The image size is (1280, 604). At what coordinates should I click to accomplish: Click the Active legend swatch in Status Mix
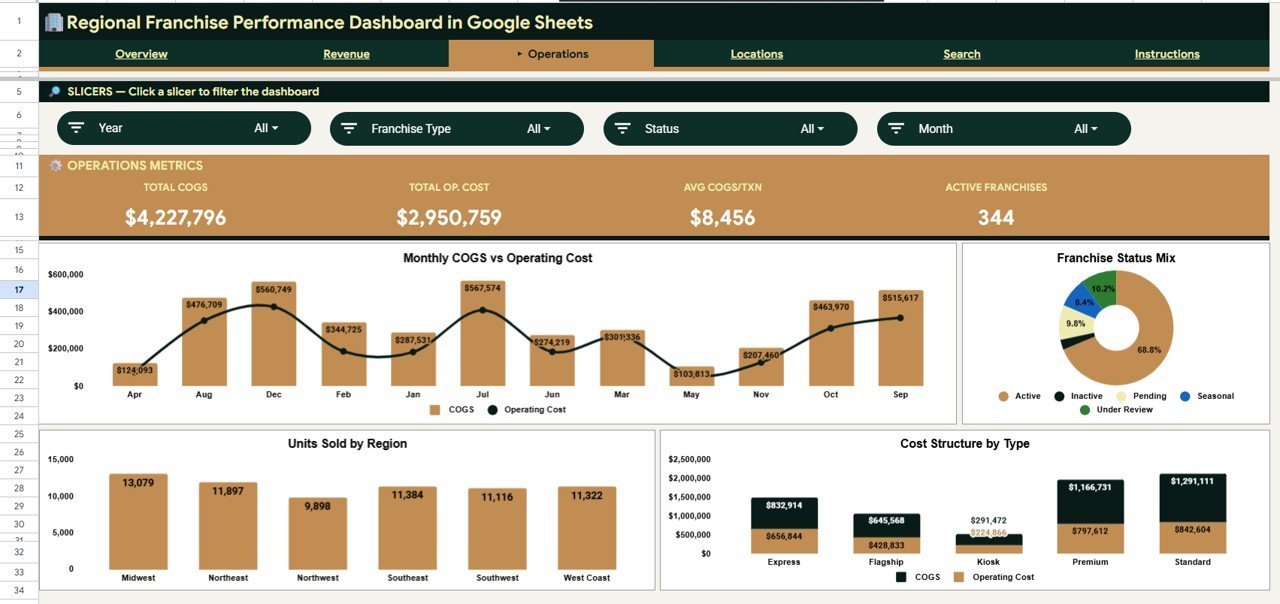(1003, 397)
